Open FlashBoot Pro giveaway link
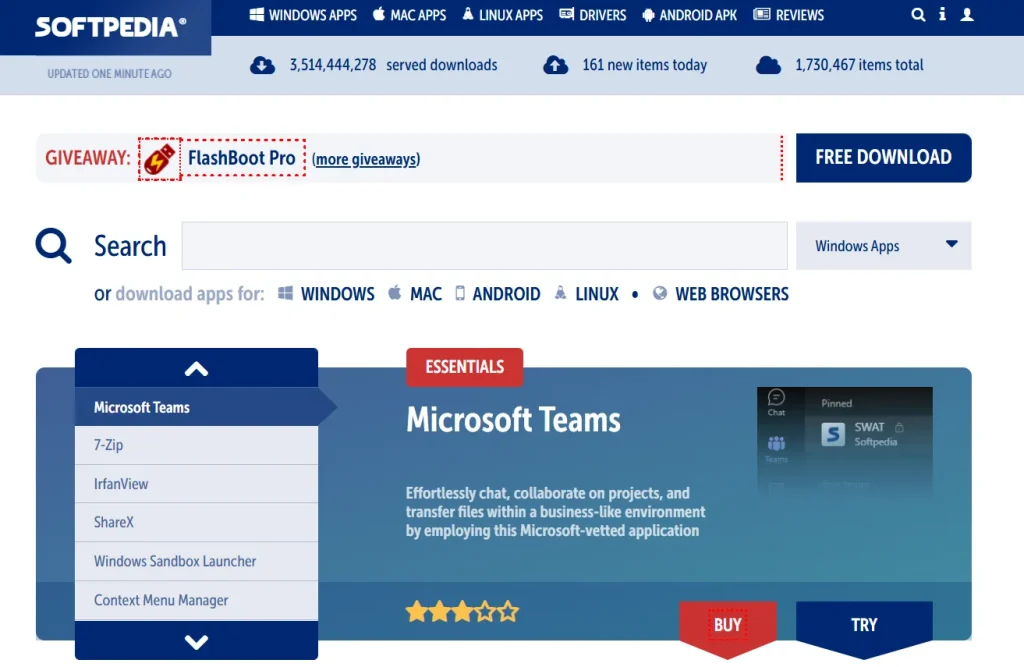The height and width of the screenshot is (667, 1024). point(242,158)
